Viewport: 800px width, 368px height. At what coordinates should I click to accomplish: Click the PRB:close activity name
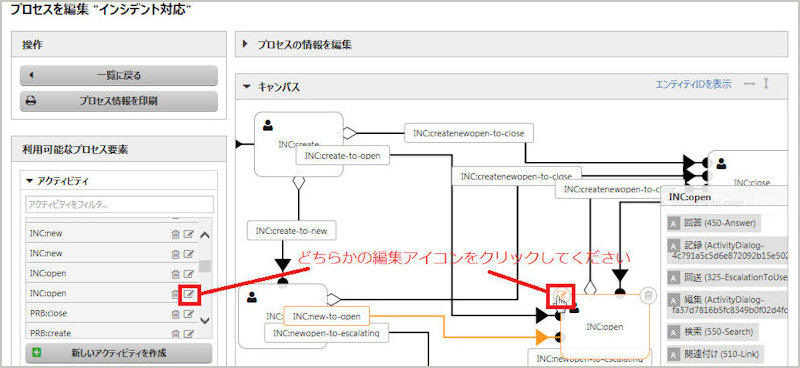pyautogui.click(x=48, y=313)
